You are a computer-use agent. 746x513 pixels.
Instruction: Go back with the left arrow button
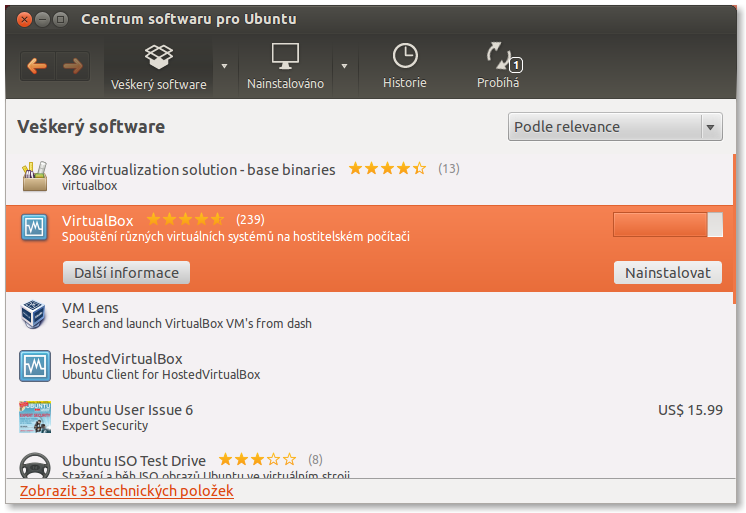pos(37,66)
